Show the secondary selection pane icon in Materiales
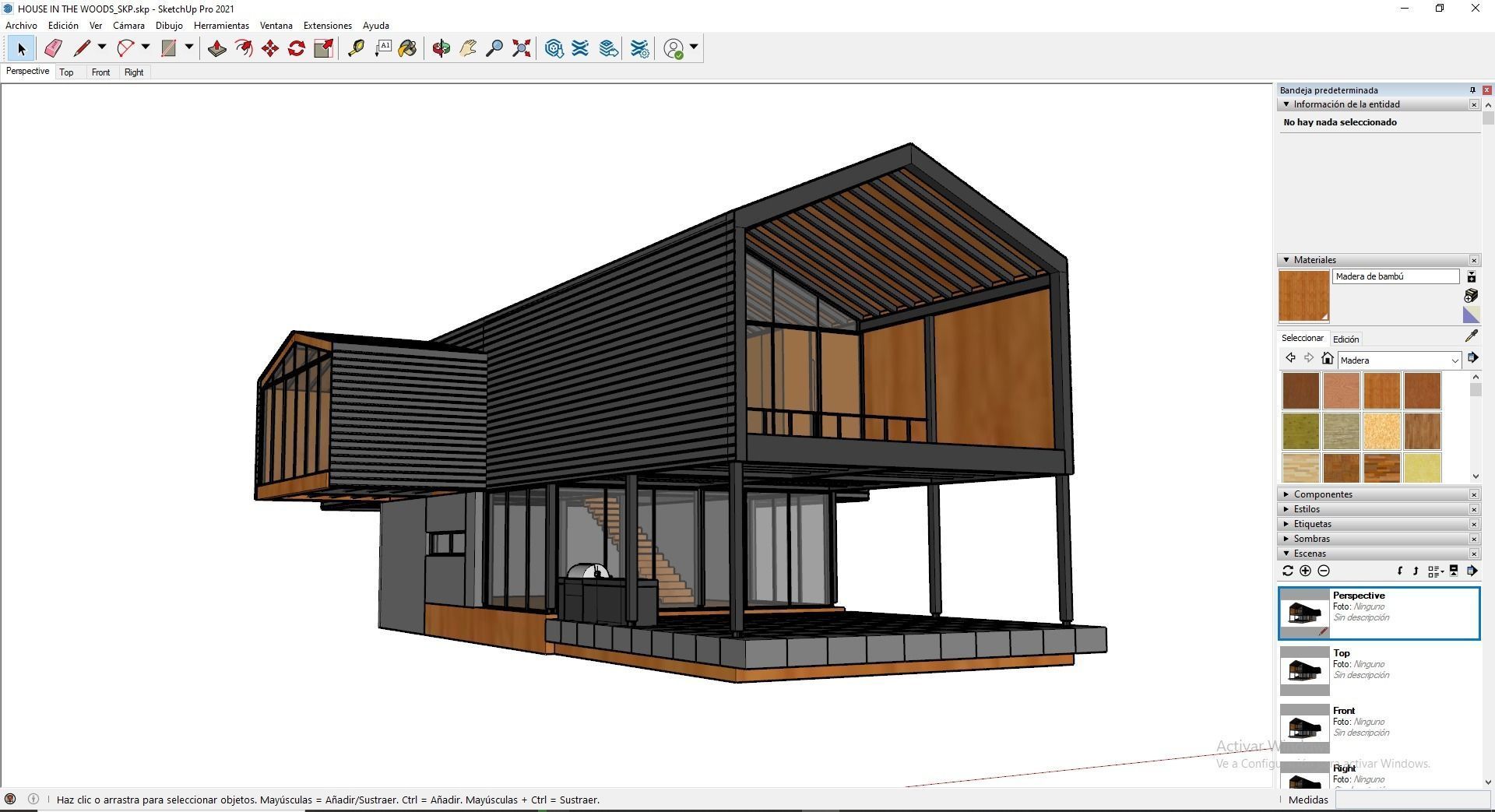 pos(1472,277)
